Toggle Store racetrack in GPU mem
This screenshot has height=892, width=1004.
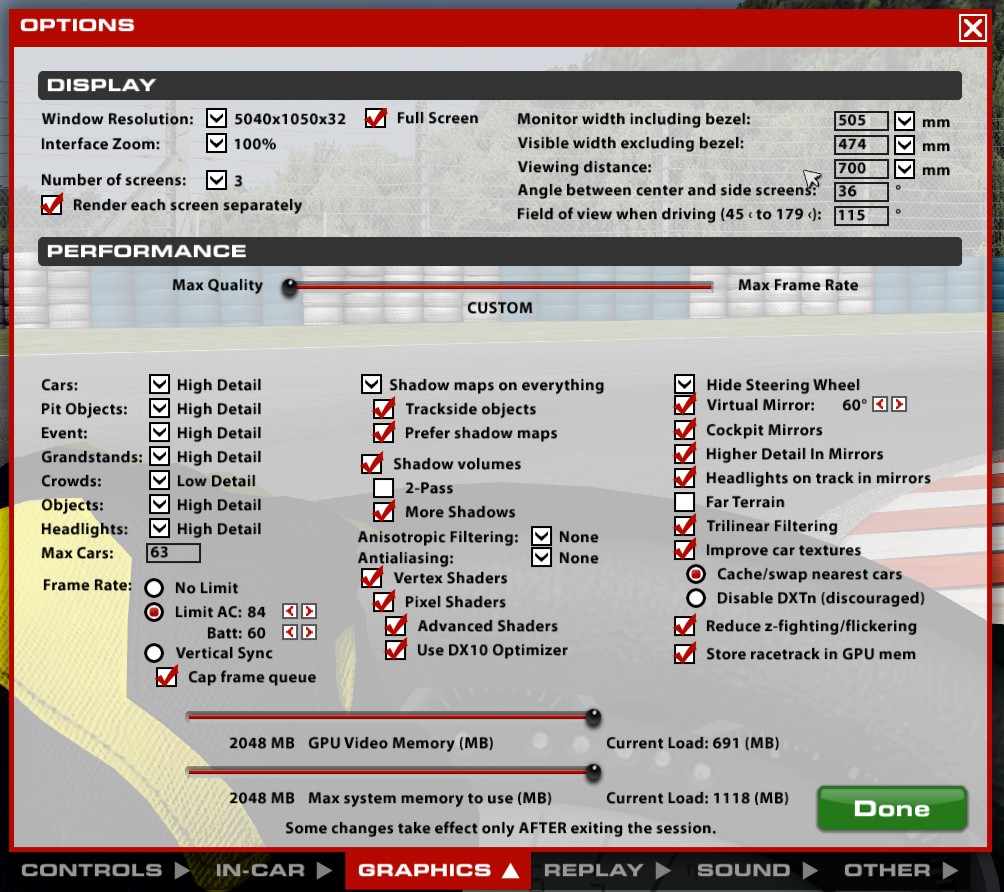pyautogui.click(x=684, y=653)
